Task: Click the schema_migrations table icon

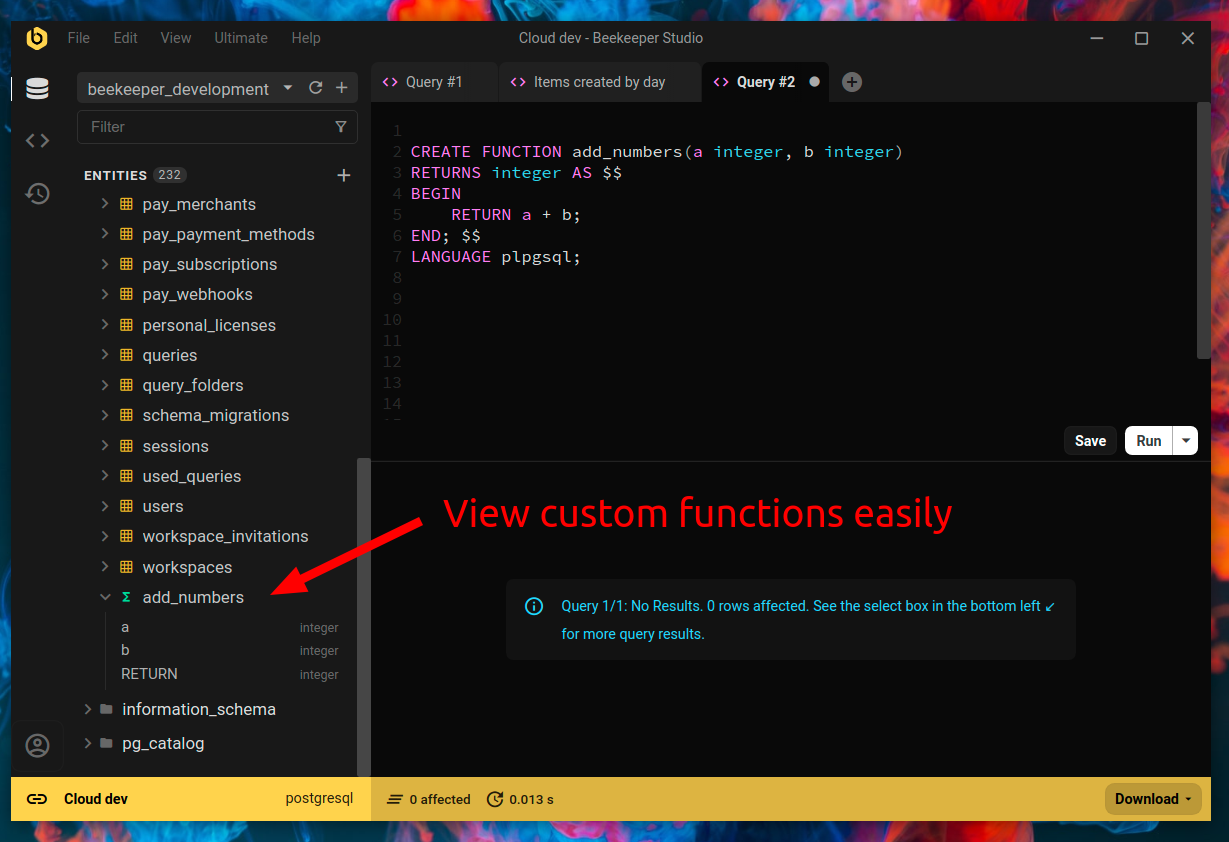Action: (126, 415)
